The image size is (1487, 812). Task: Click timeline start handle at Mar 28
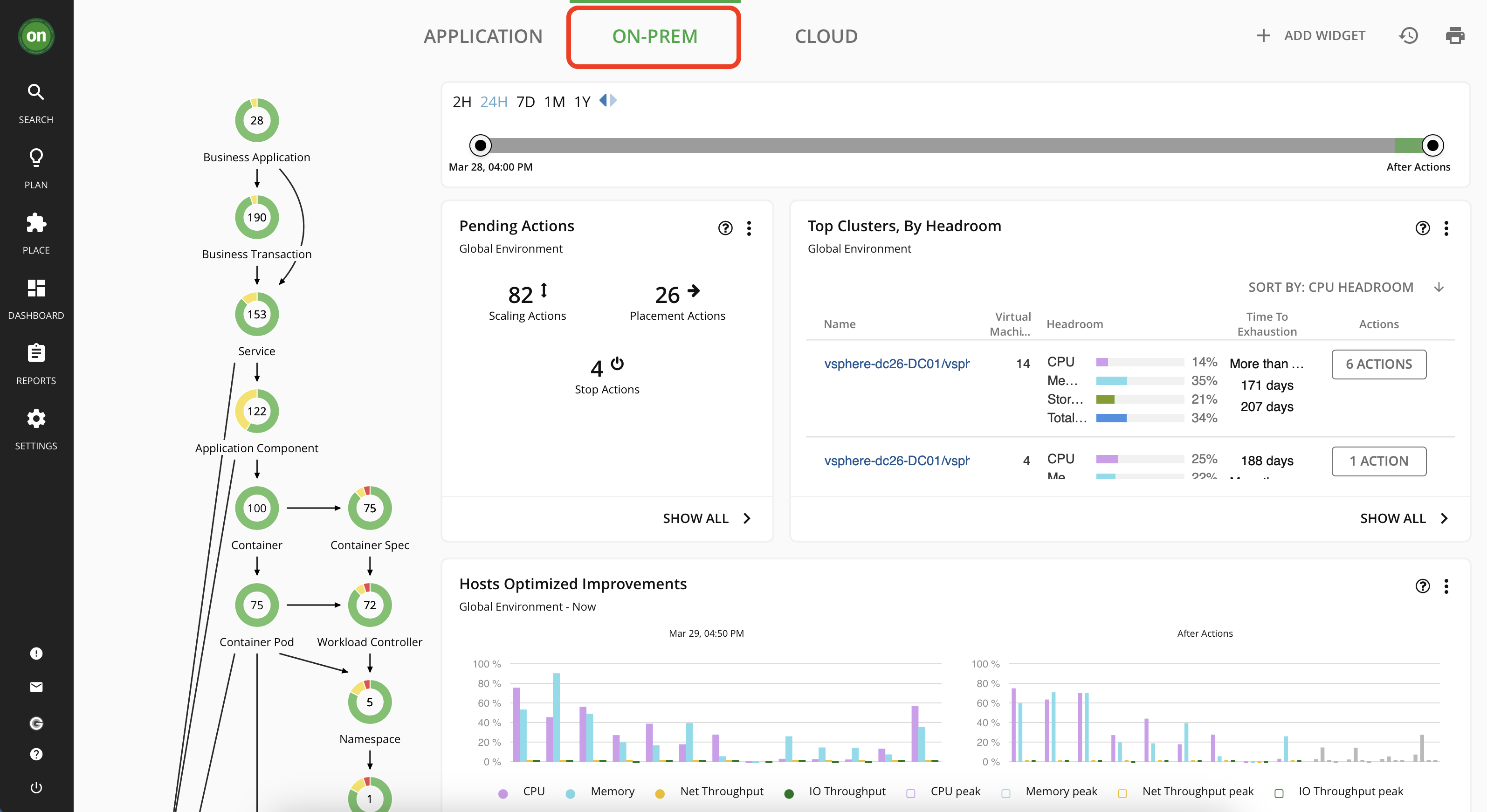tap(480, 145)
